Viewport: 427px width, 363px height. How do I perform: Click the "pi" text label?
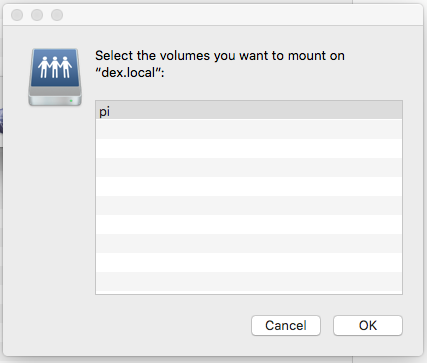(x=104, y=112)
